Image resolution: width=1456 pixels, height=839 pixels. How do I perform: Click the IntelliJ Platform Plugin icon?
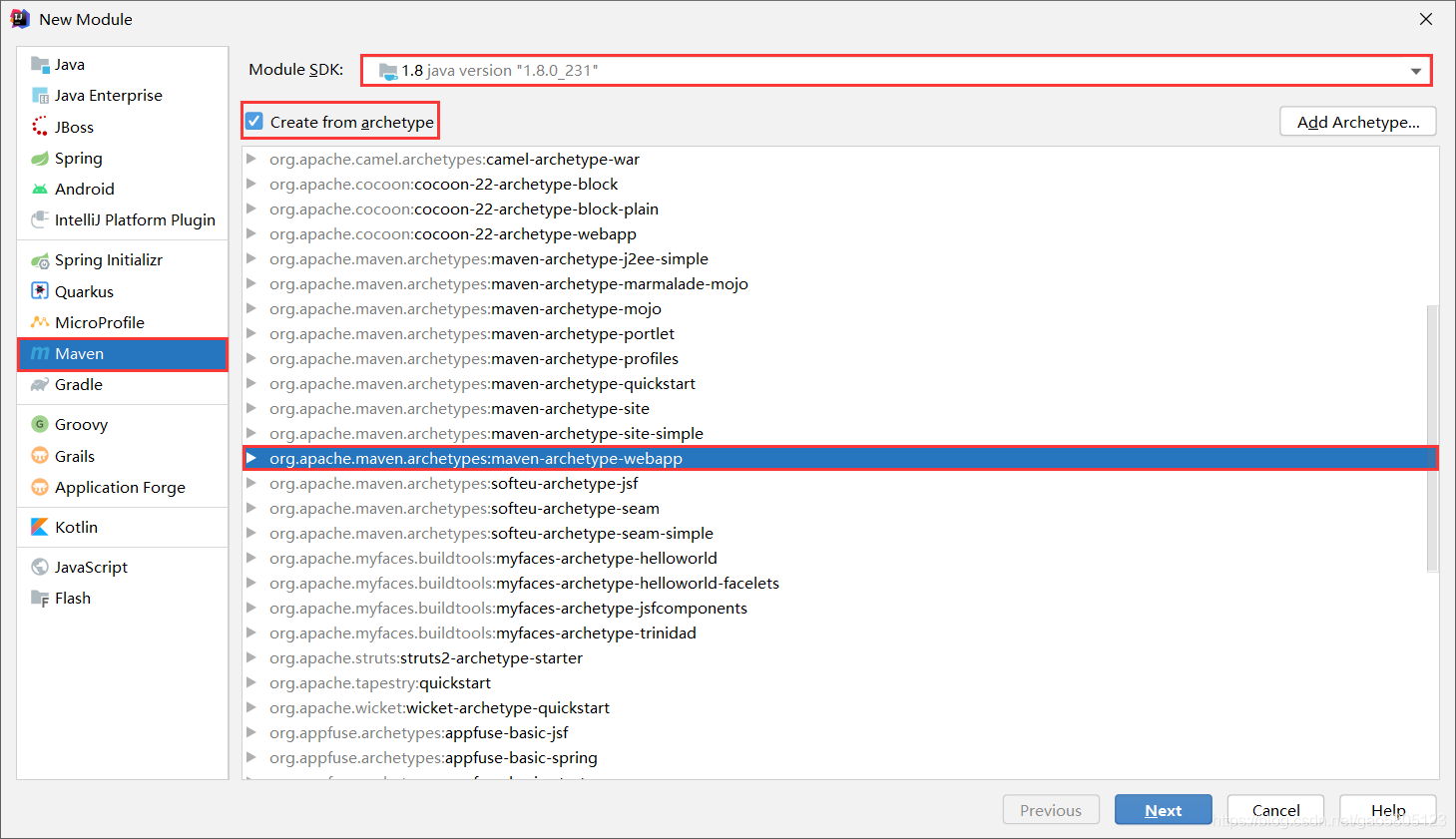(40, 219)
